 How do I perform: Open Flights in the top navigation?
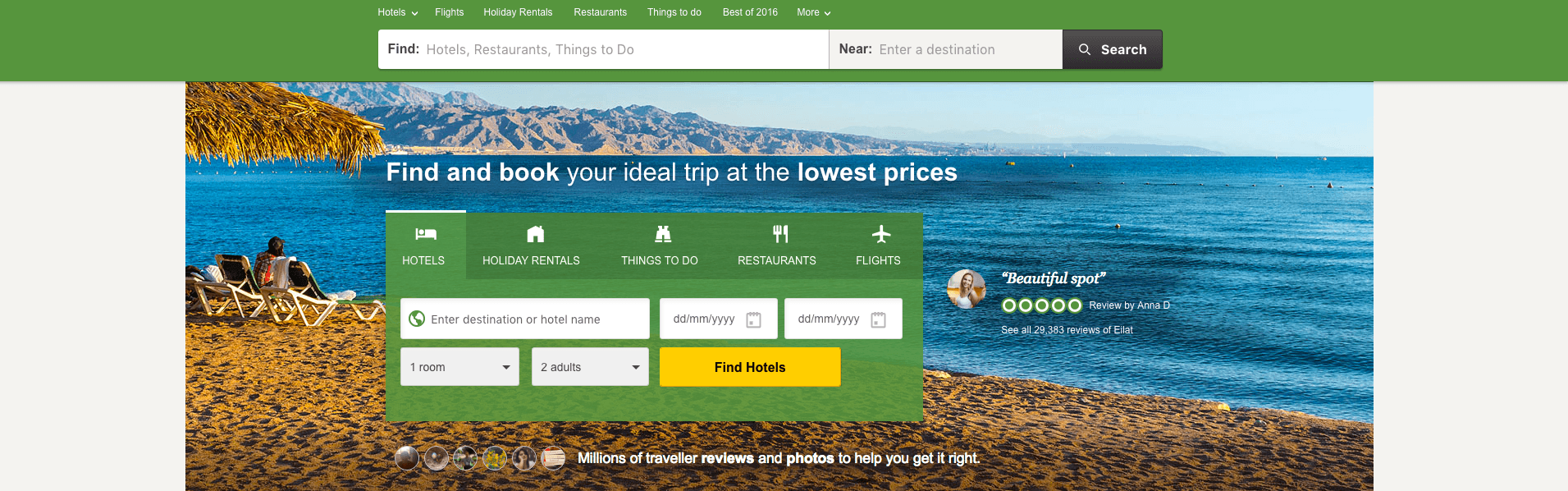(x=449, y=12)
